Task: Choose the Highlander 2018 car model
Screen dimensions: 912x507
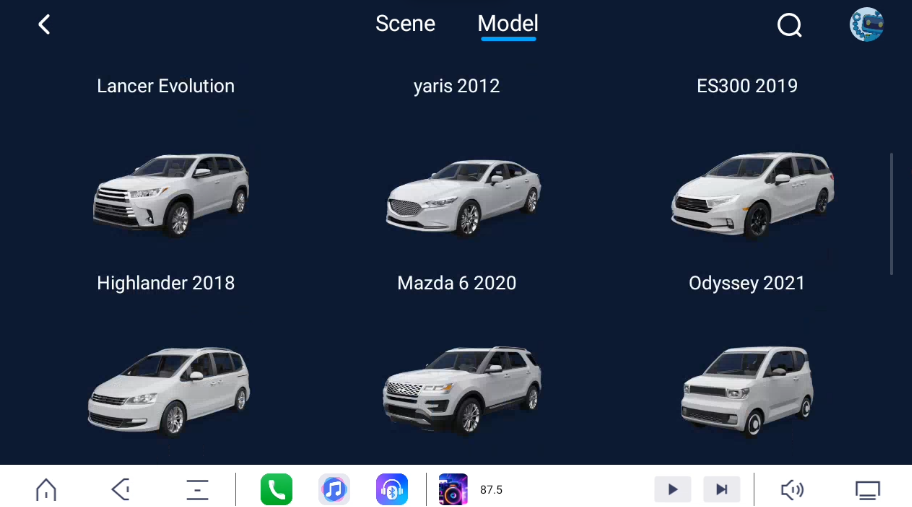Action: pos(171,195)
